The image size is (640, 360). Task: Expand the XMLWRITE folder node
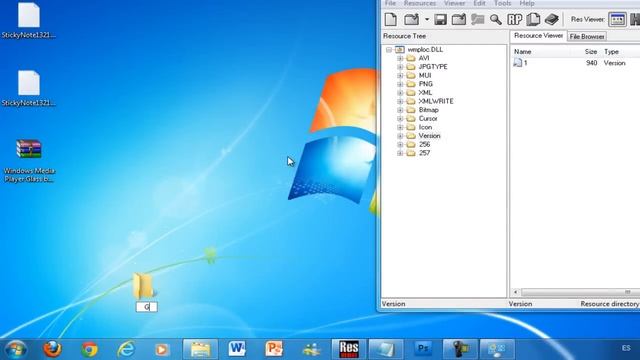pos(400,101)
